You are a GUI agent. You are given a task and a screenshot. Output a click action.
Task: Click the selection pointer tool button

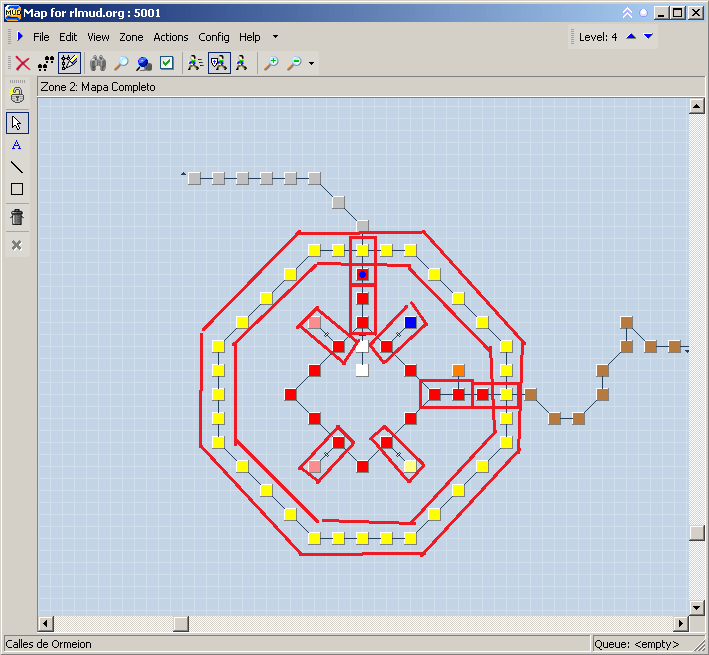tap(17, 123)
